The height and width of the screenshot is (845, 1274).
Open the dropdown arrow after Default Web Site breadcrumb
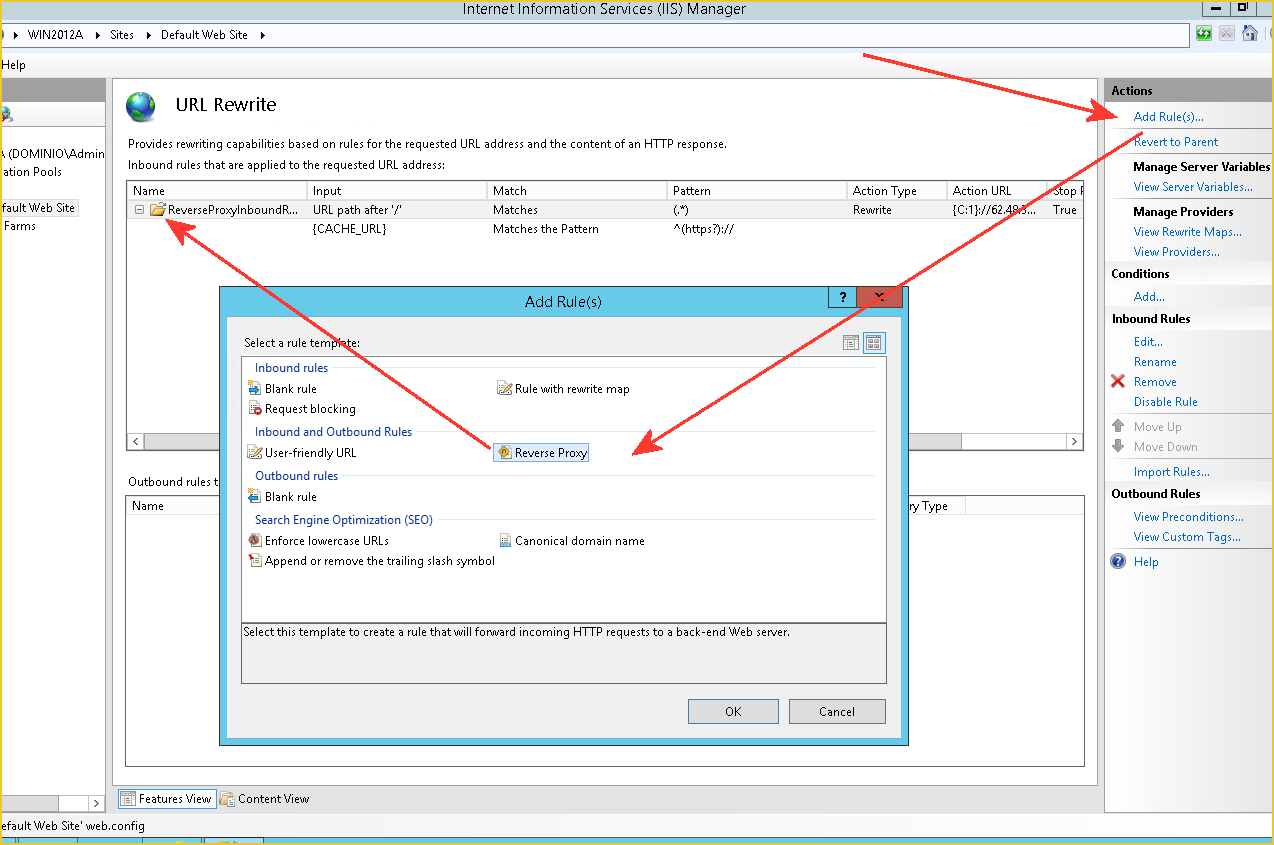[x=263, y=35]
